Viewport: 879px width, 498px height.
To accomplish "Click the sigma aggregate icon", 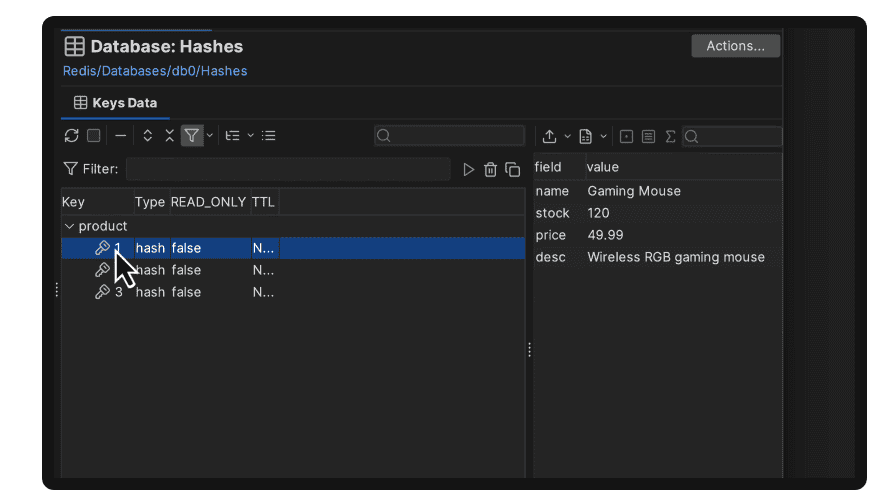I will click(670, 136).
